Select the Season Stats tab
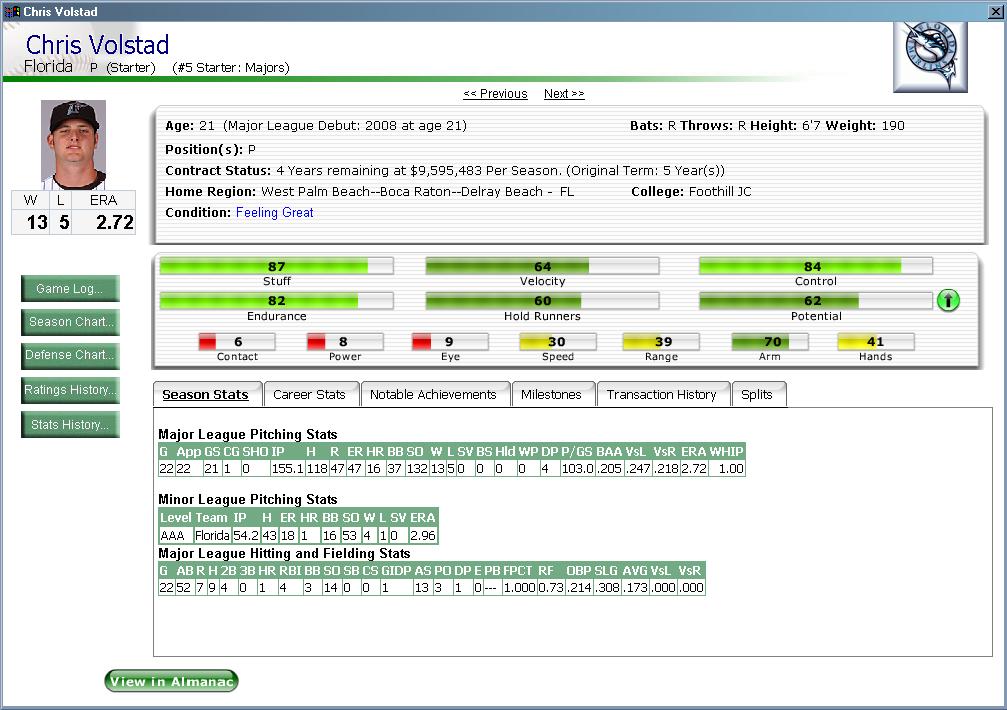 click(x=206, y=395)
